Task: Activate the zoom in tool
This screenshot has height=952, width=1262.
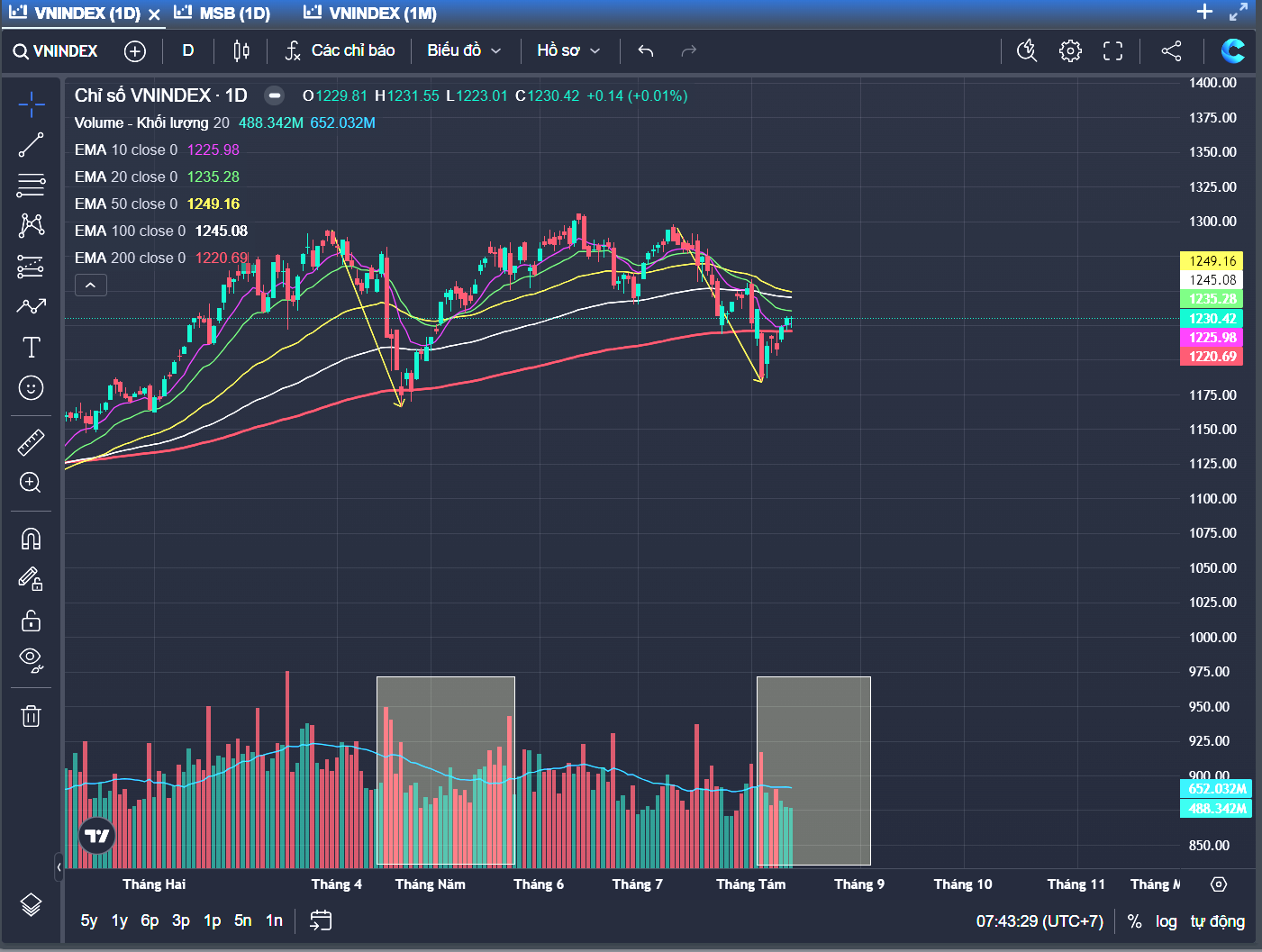Action: coord(31,483)
